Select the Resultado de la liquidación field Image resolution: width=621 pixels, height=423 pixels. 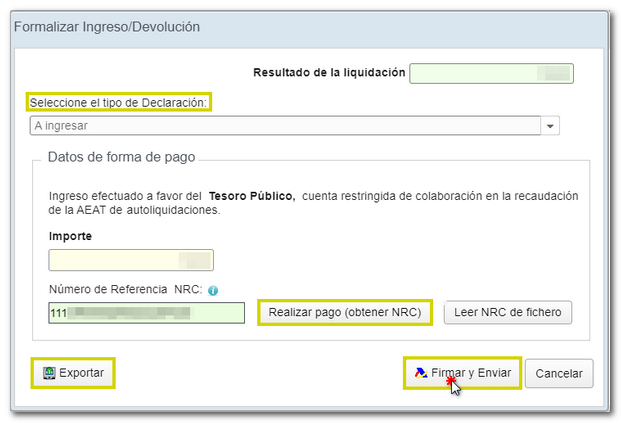pyautogui.click(x=491, y=73)
